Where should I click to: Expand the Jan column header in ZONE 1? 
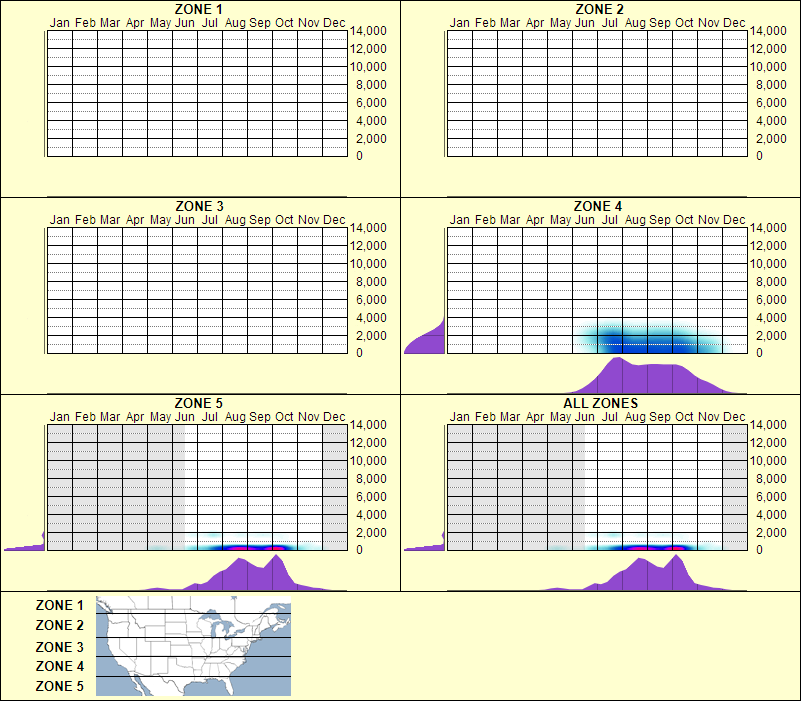62,22
